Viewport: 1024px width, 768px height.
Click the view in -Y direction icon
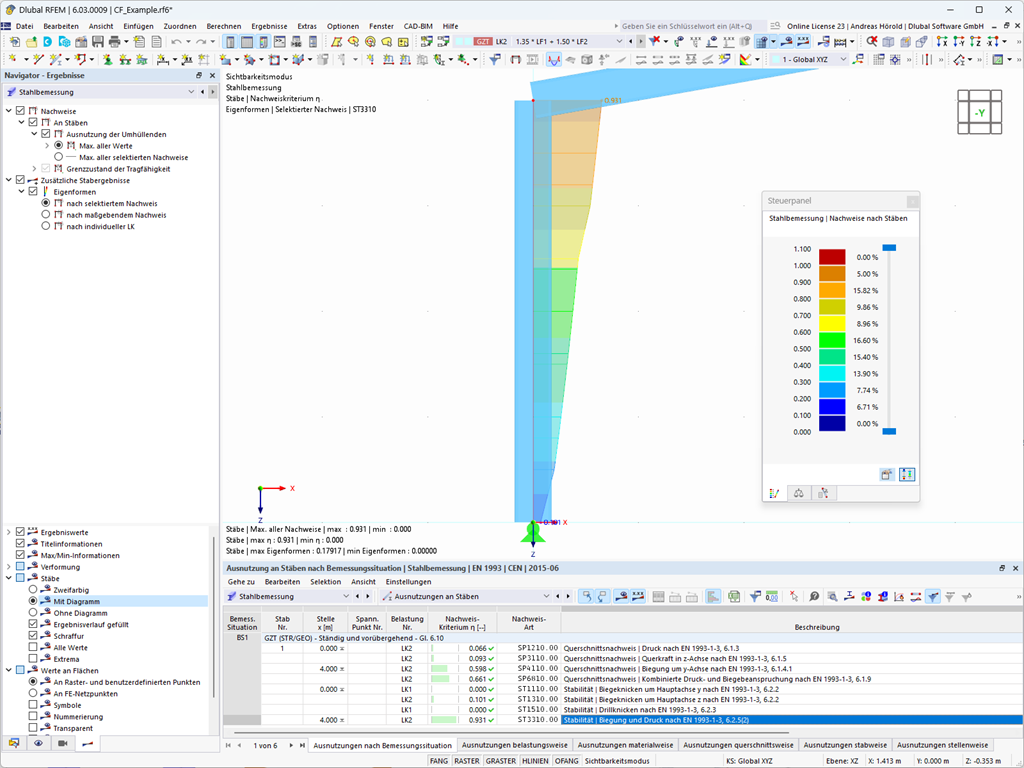point(959,41)
